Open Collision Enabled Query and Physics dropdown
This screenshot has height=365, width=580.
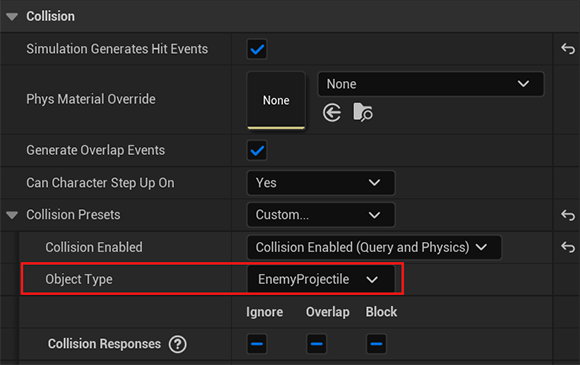pos(374,247)
